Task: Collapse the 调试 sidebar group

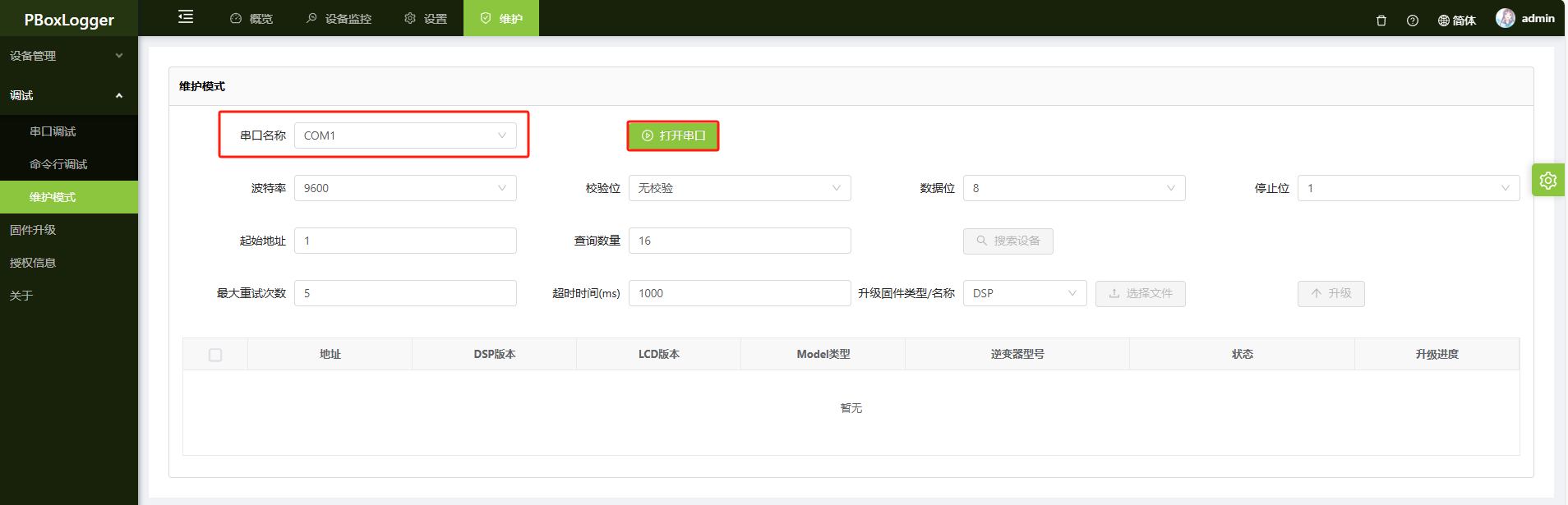Action: point(69,95)
